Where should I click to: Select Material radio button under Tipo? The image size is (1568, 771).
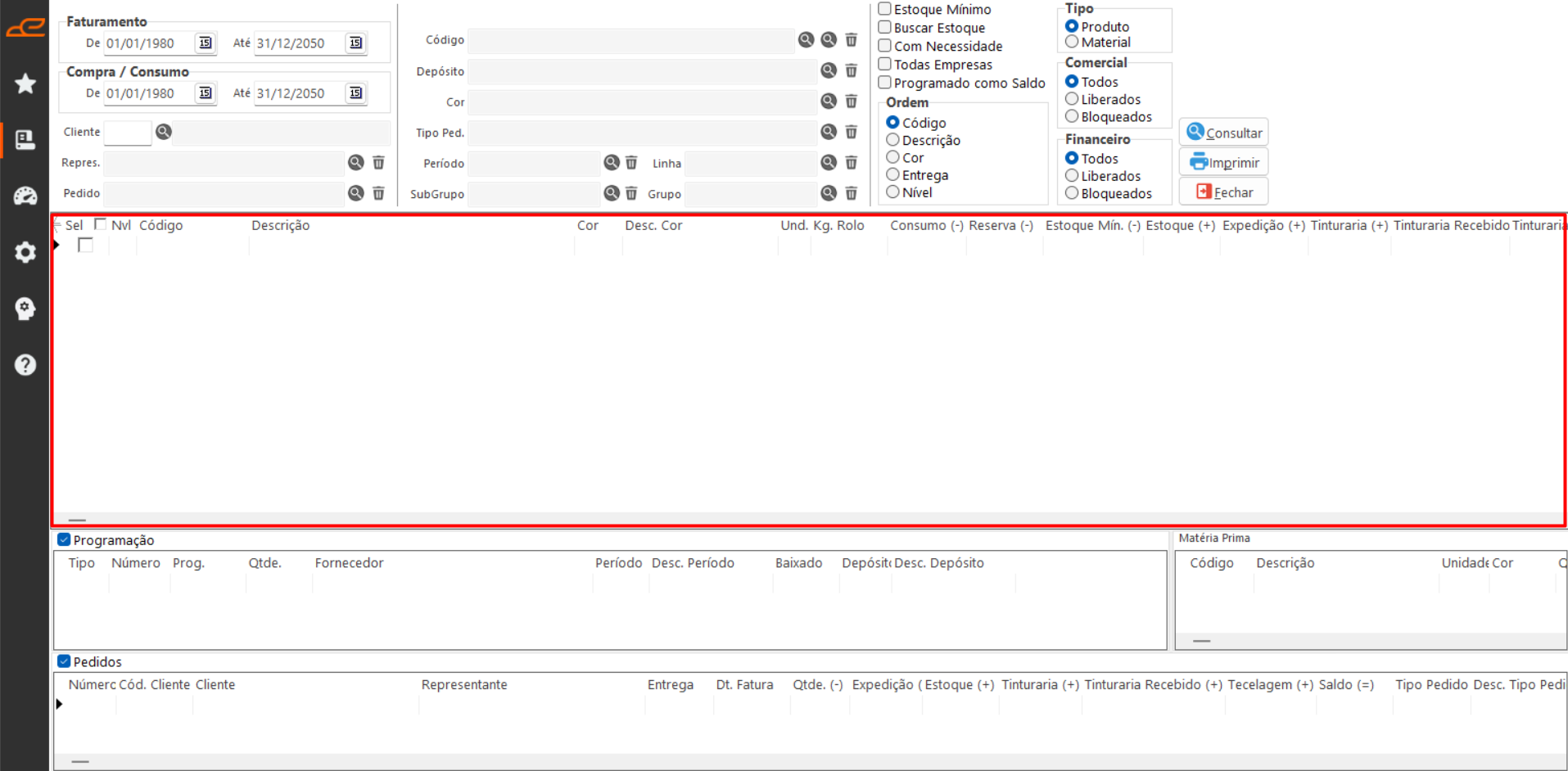coord(1072,42)
